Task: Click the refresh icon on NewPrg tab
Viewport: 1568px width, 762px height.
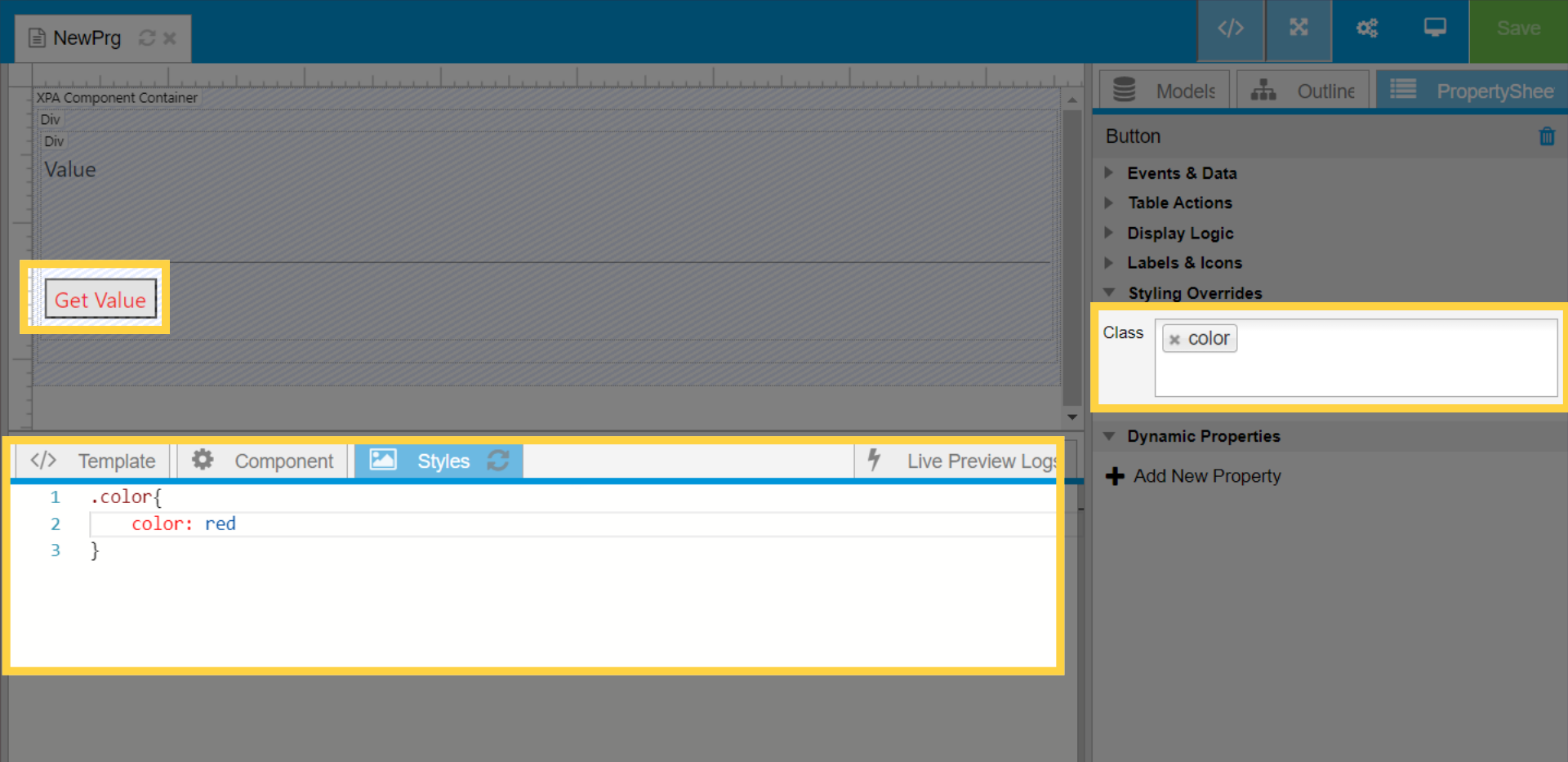Action: pyautogui.click(x=147, y=38)
